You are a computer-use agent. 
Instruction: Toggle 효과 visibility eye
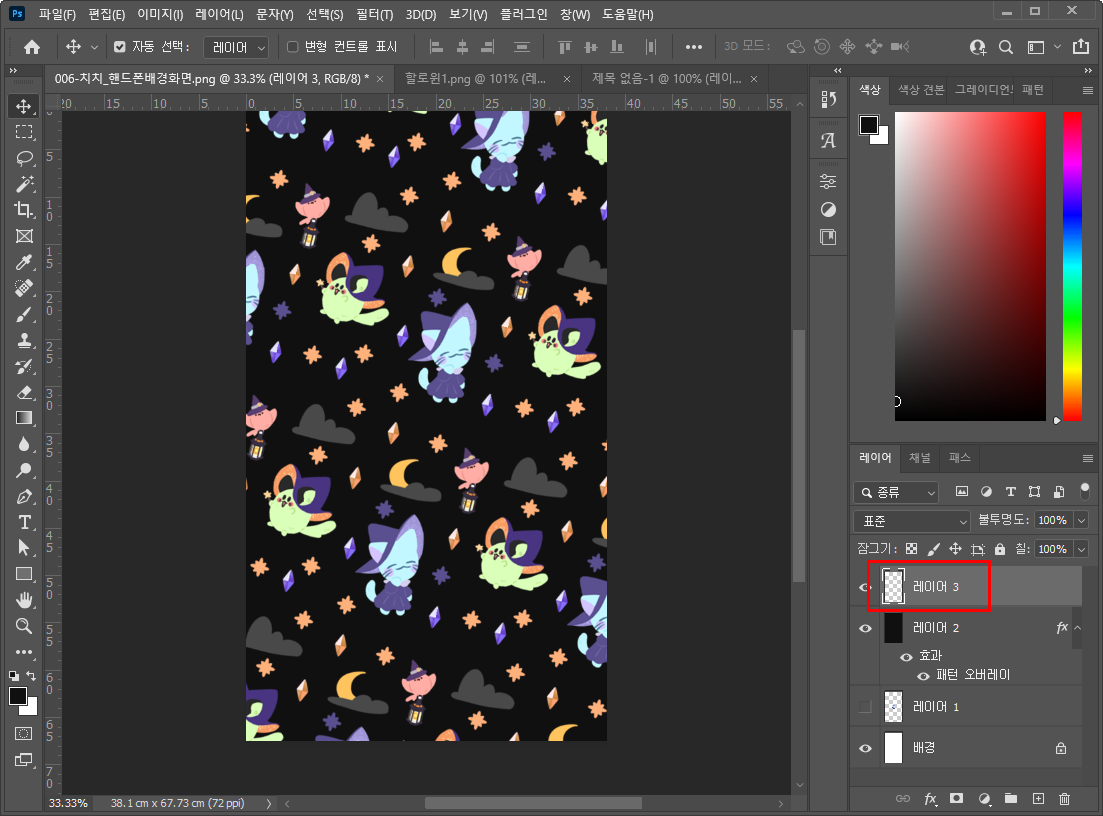[x=906, y=656]
